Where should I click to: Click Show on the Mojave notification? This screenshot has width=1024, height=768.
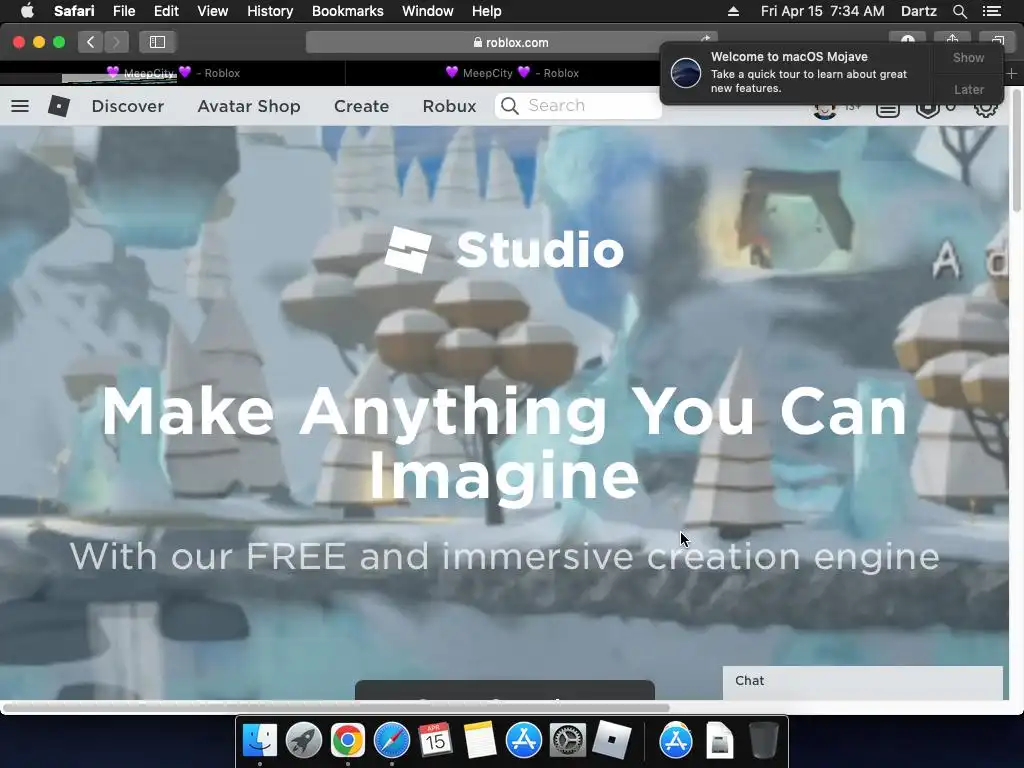point(968,57)
